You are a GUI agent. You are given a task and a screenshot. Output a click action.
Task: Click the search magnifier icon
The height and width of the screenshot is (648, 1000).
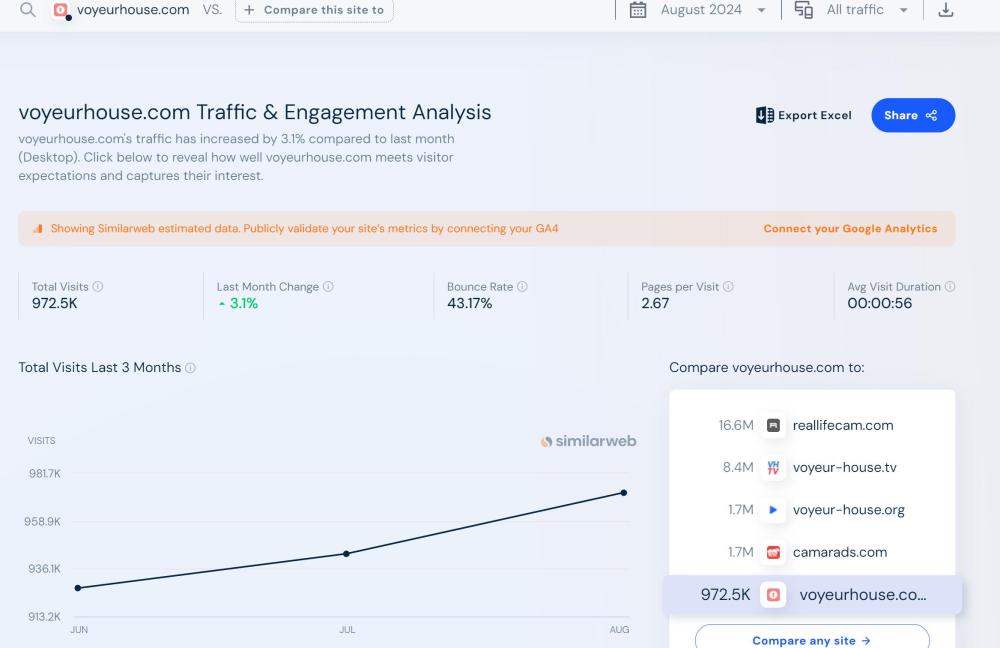(x=28, y=10)
